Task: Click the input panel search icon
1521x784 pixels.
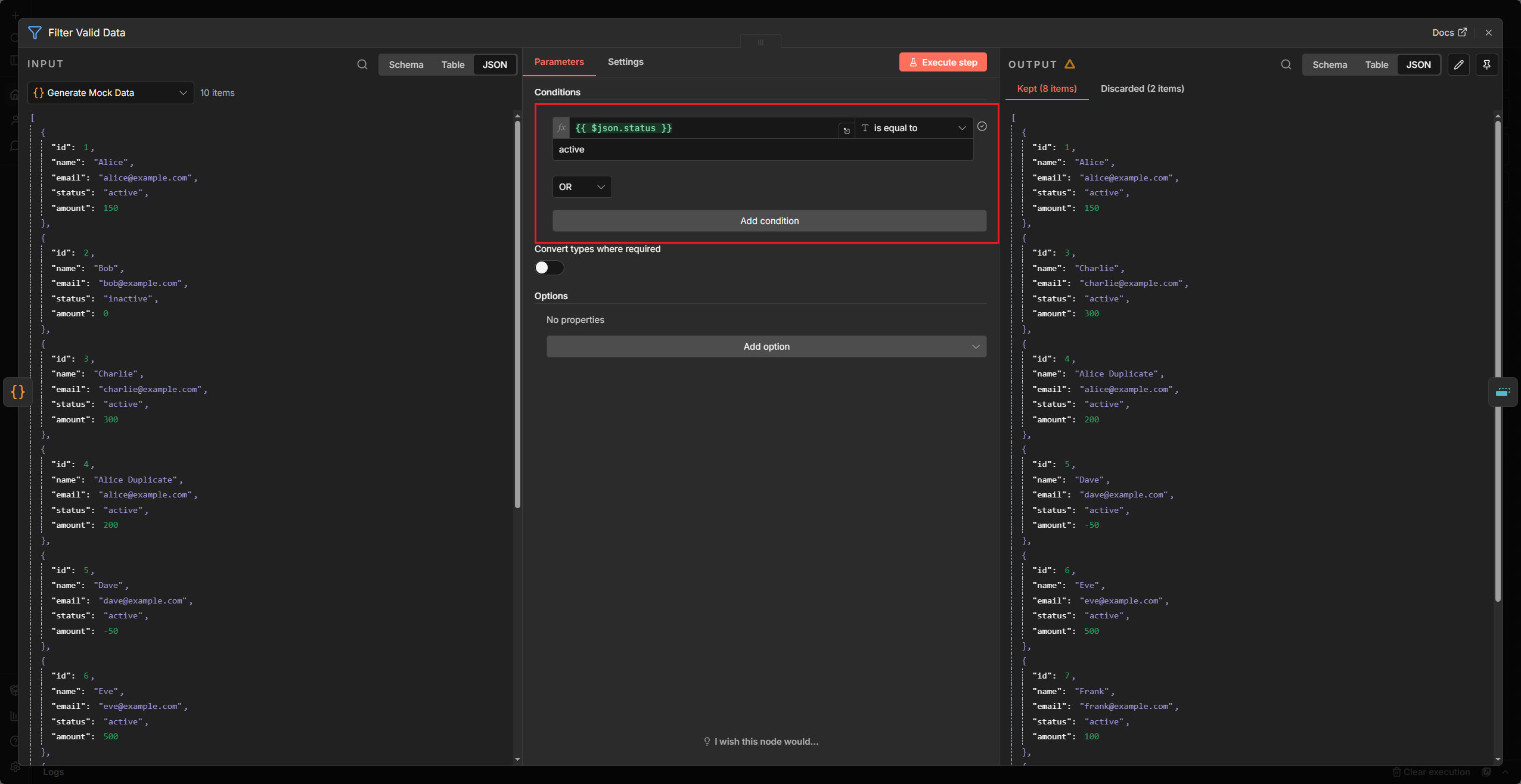Action: pos(362,64)
